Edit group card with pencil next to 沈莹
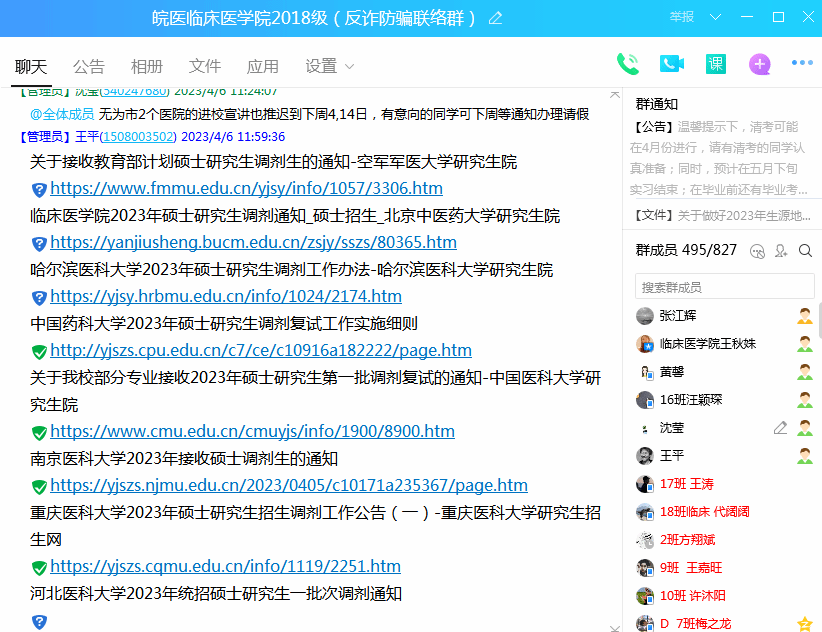The image size is (822, 632). pos(781,428)
